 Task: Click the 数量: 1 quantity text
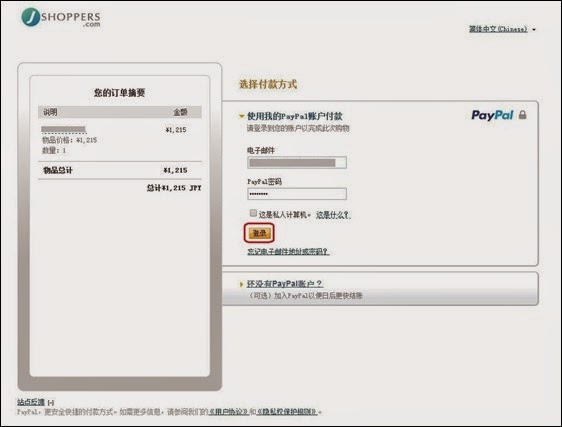(x=54, y=151)
